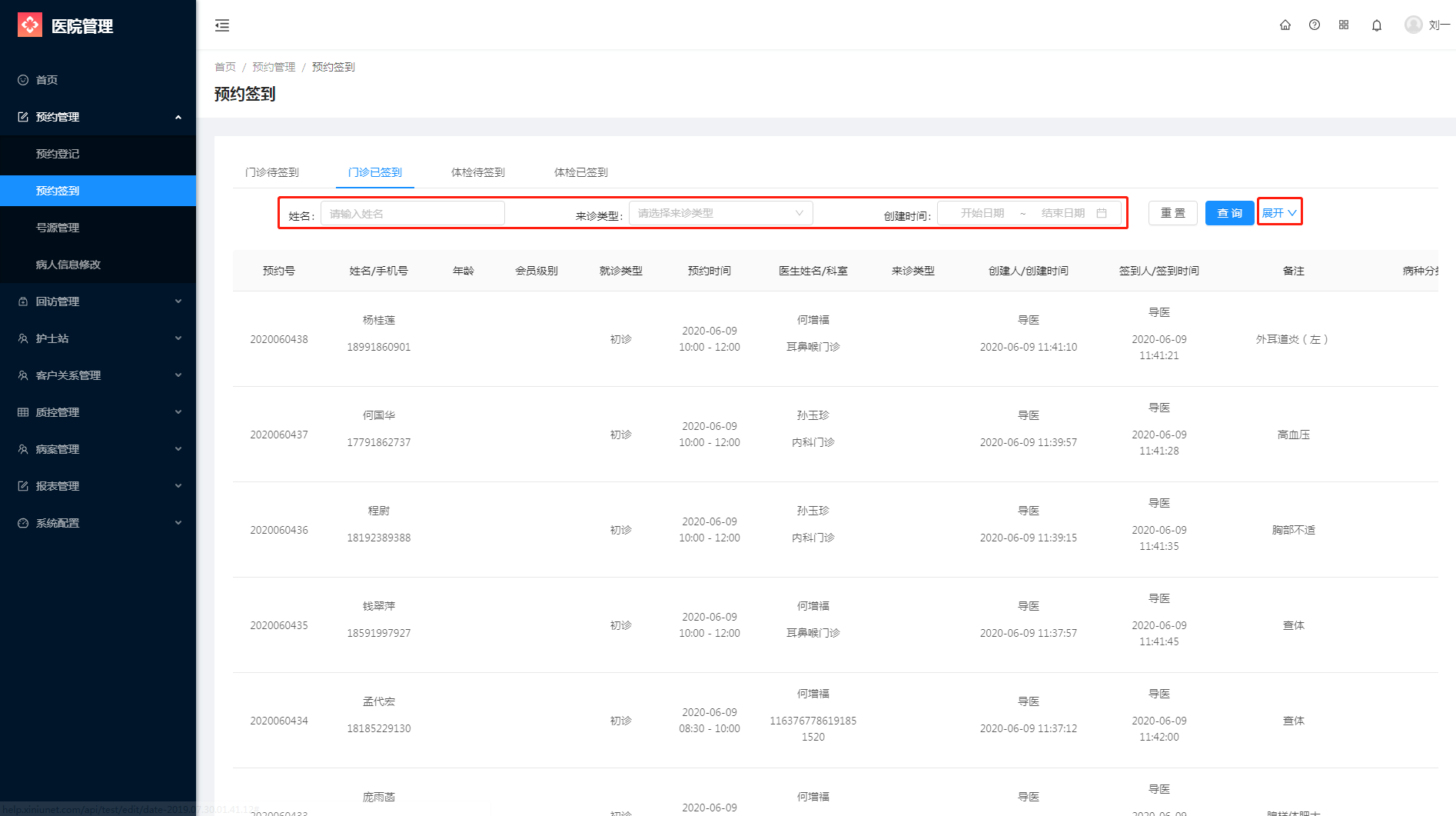
Task: Open the 来诊类型 dropdown
Action: tap(721, 213)
